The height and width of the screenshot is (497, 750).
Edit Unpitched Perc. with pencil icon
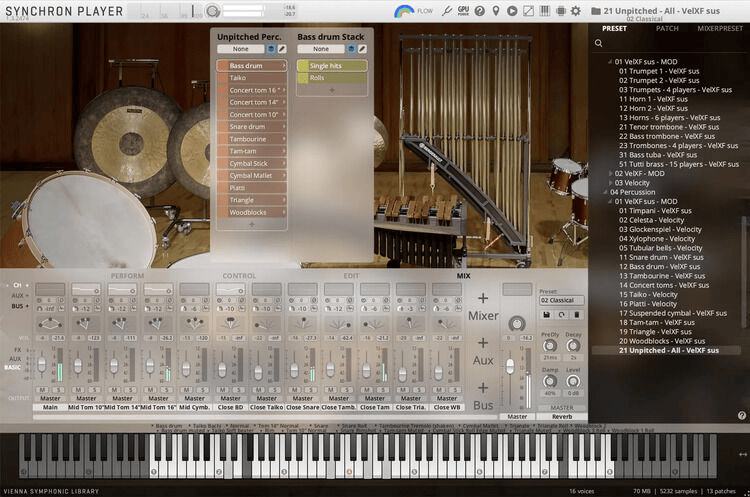pyautogui.click(x=282, y=48)
